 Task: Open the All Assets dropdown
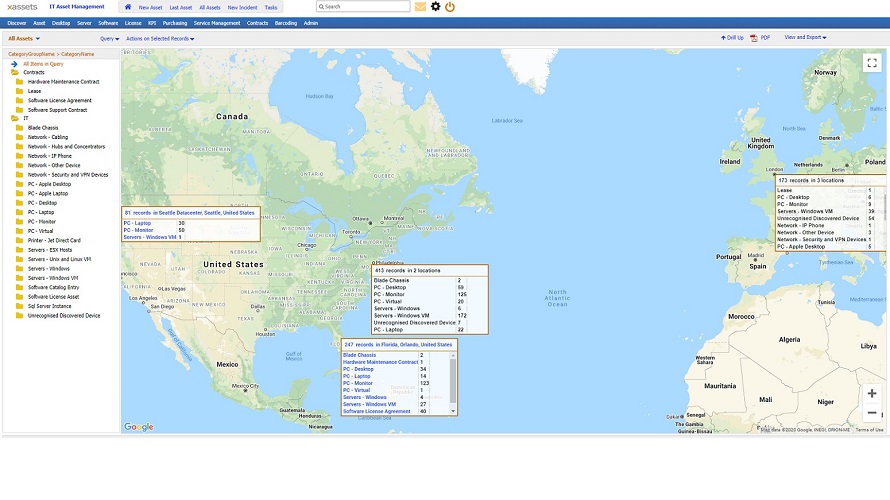click(24, 39)
